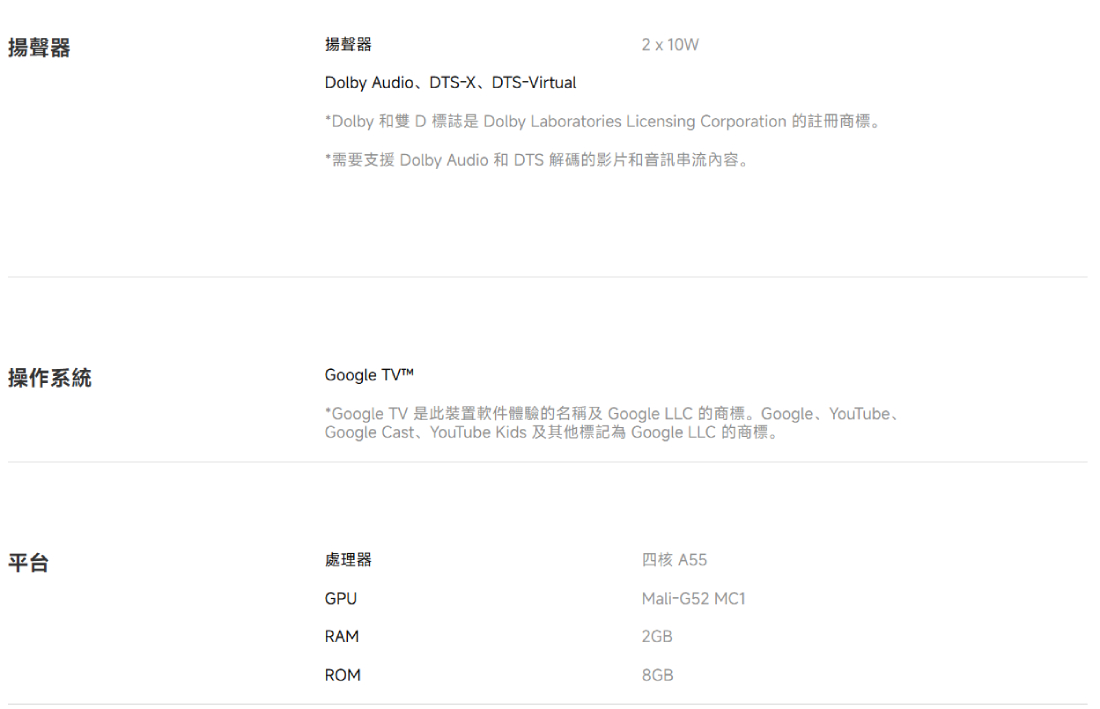Click the Dolby Audio 和 DTS 解碼 footnote
This screenshot has height=709, width=1100.
(x=537, y=160)
